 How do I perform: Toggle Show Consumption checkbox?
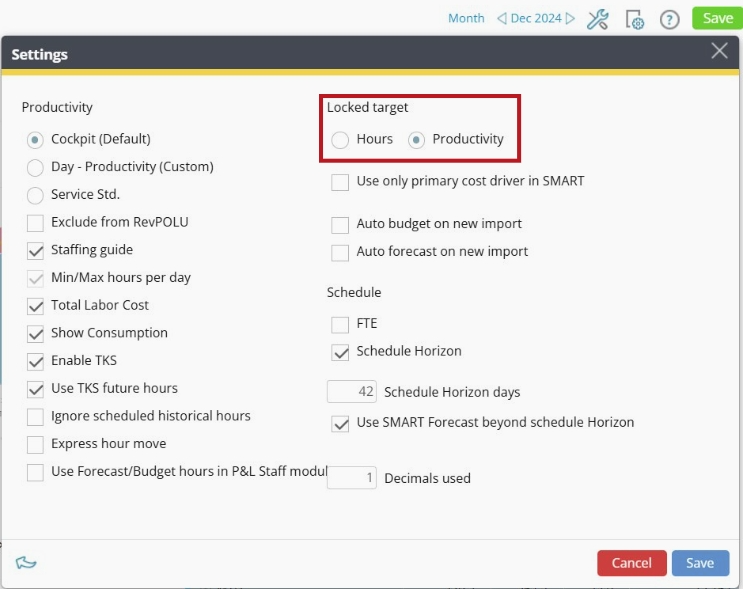point(35,334)
